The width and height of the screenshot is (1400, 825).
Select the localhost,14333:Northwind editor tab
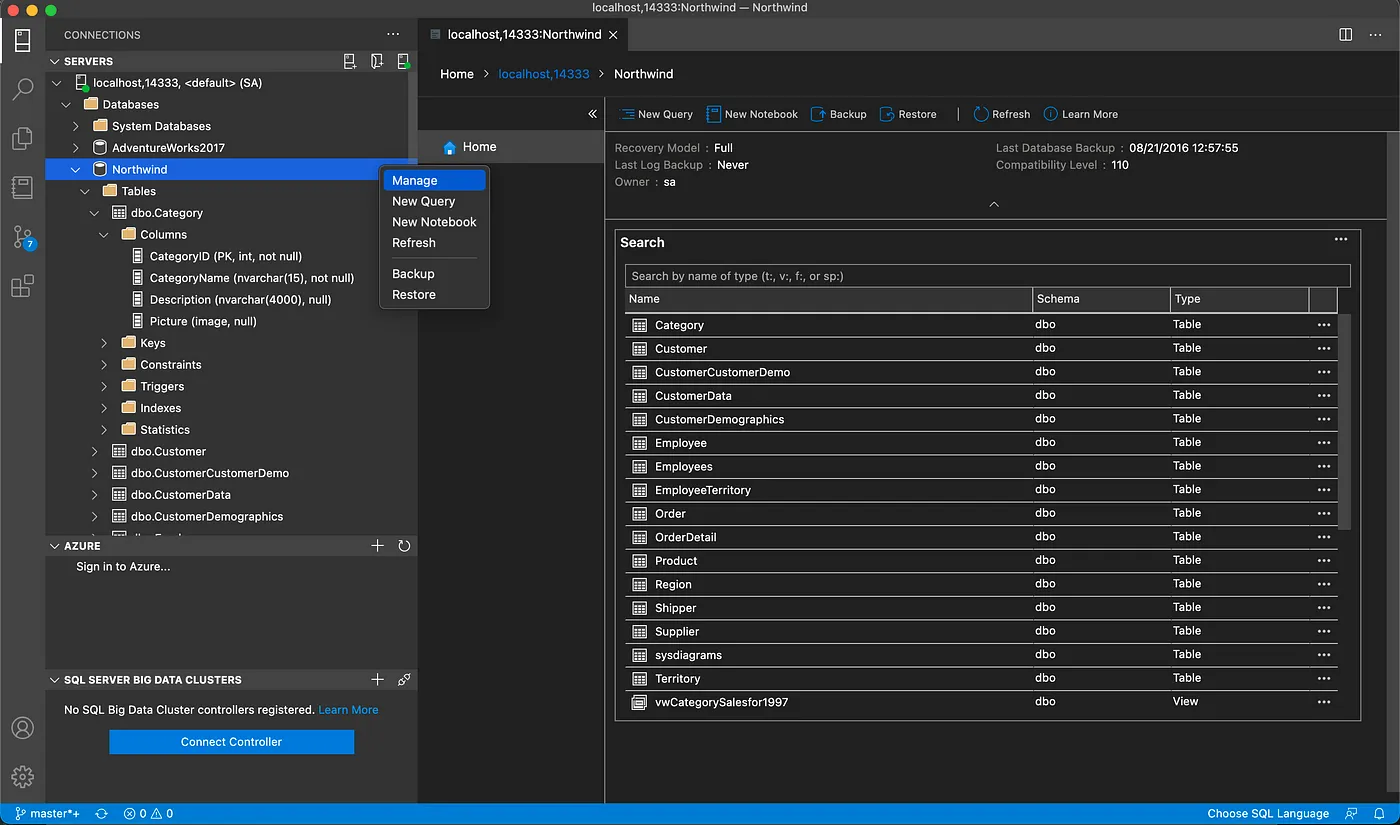524,34
